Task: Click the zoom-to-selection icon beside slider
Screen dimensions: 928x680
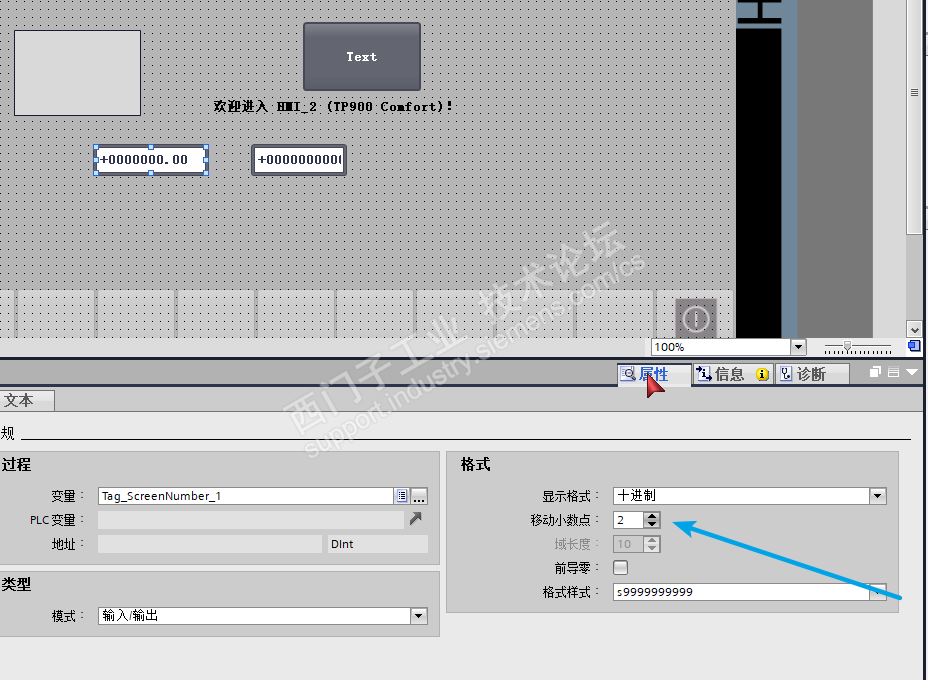Action: tap(914, 346)
